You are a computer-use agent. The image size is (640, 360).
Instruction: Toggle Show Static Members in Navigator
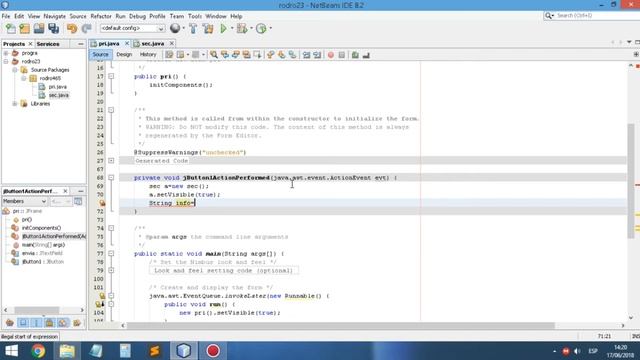point(36,323)
